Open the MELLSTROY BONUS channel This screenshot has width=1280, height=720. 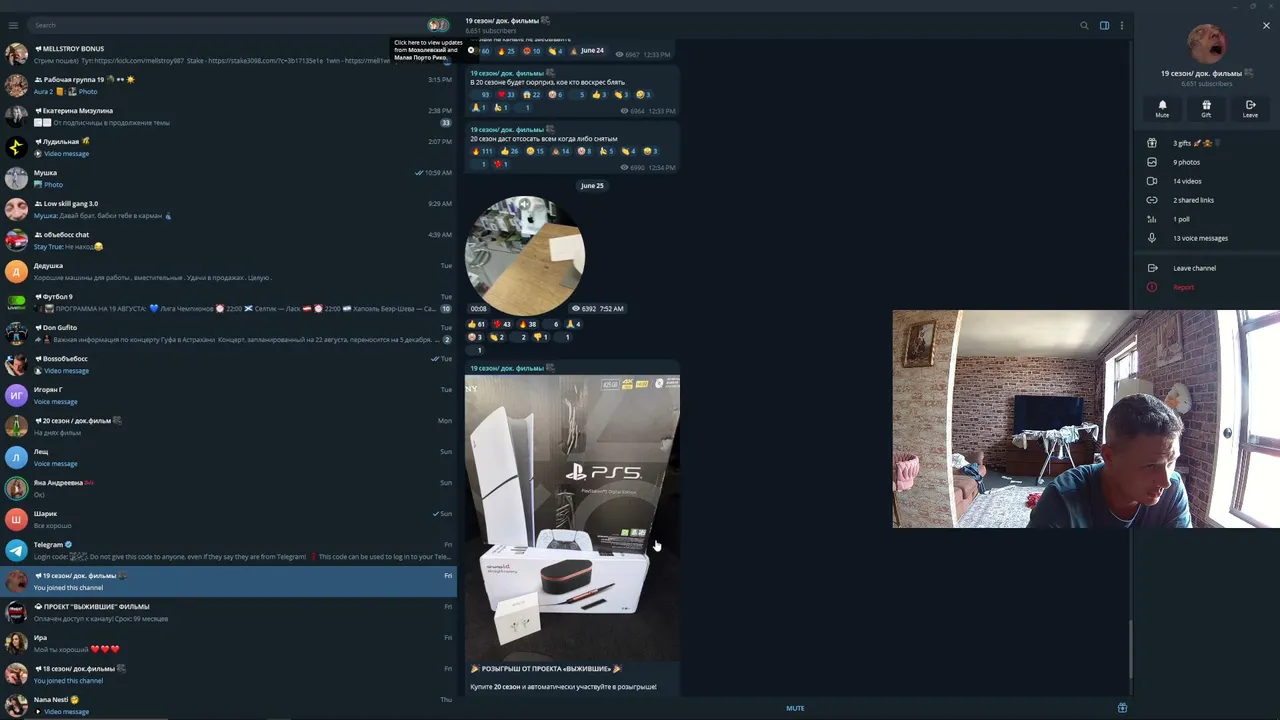(228, 54)
